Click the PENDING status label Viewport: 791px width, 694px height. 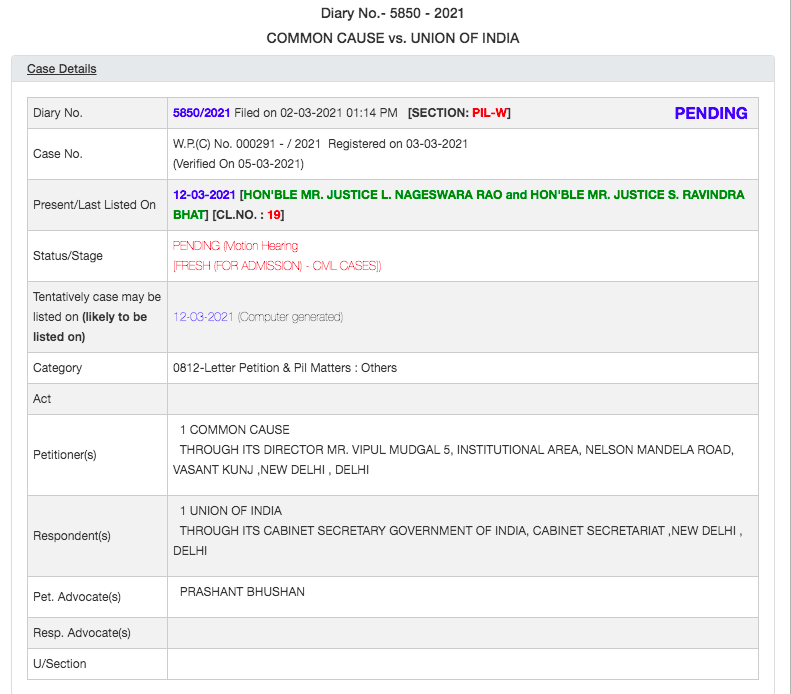point(711,113)
